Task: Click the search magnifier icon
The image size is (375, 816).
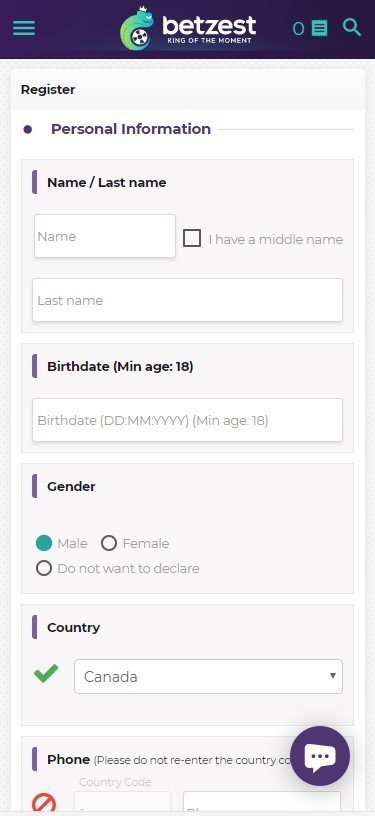Action: coord(352,27)
